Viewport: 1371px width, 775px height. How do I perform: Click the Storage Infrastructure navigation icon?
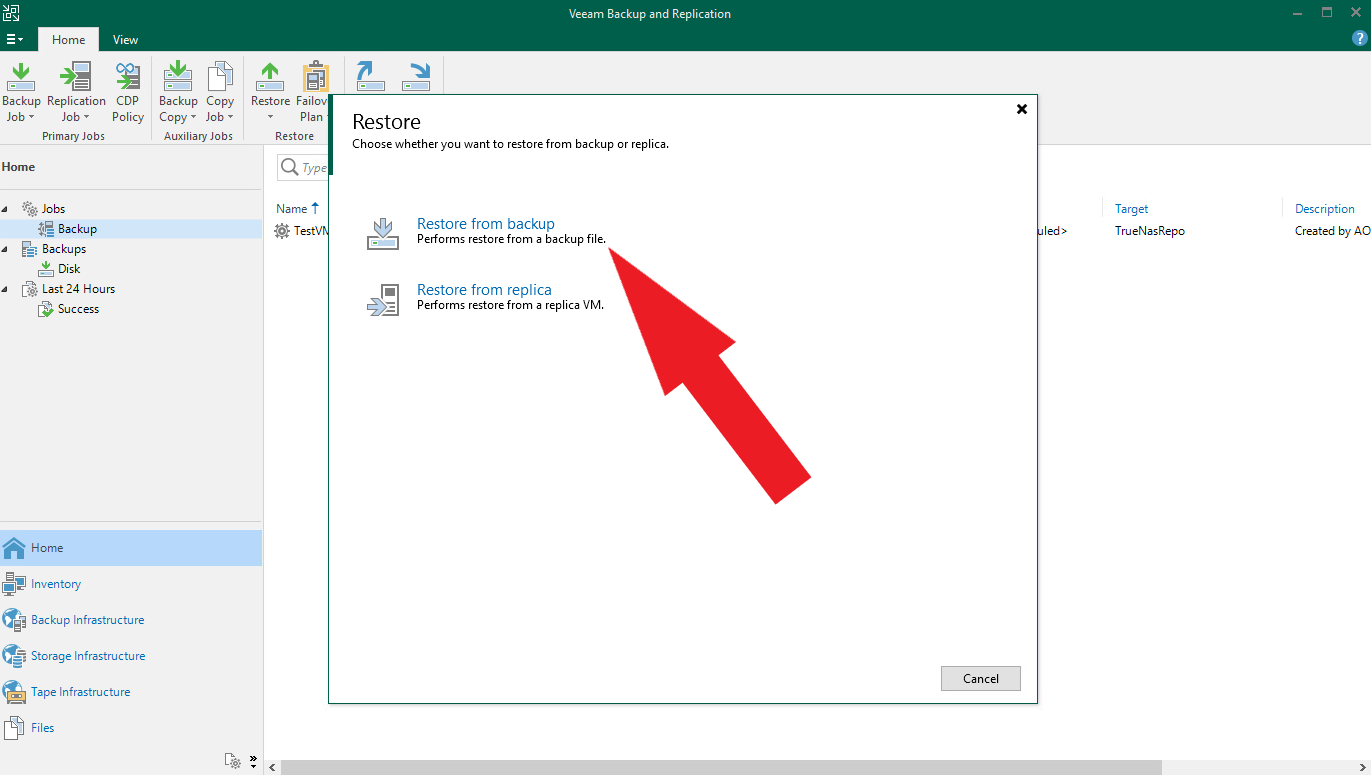[x=14, y=656]
